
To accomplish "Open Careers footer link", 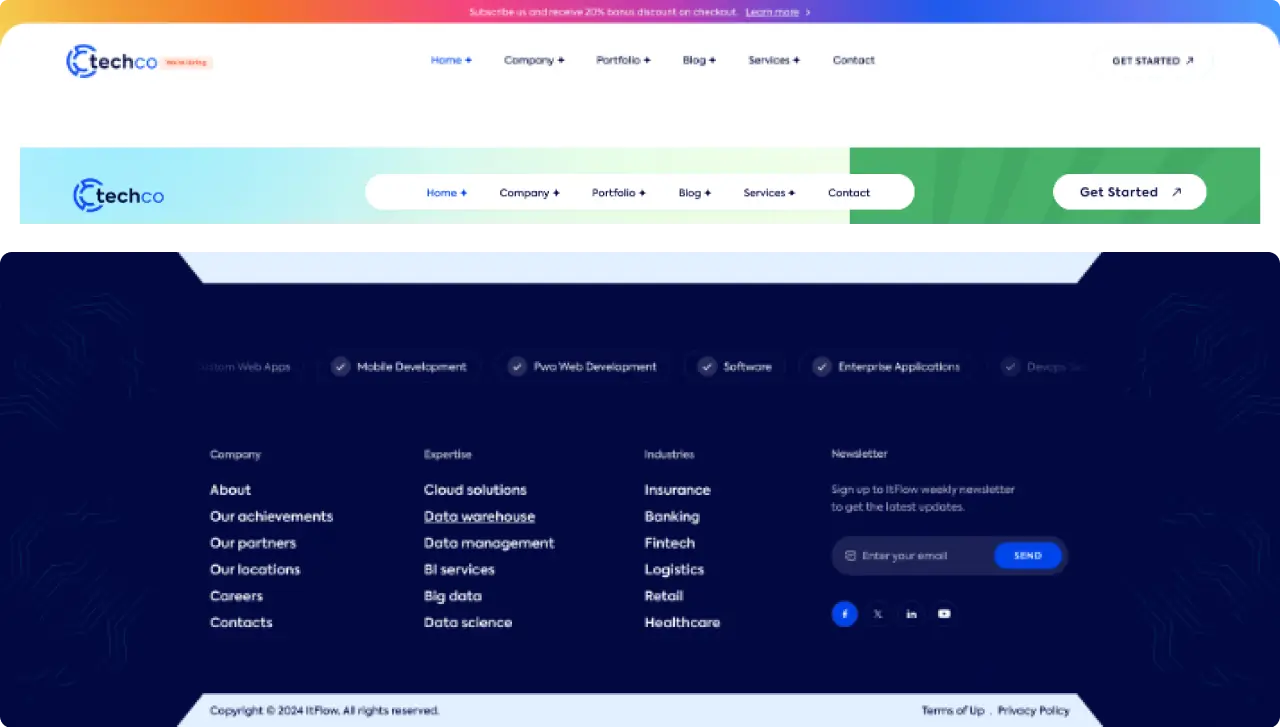I will click(x=236, y=596).
